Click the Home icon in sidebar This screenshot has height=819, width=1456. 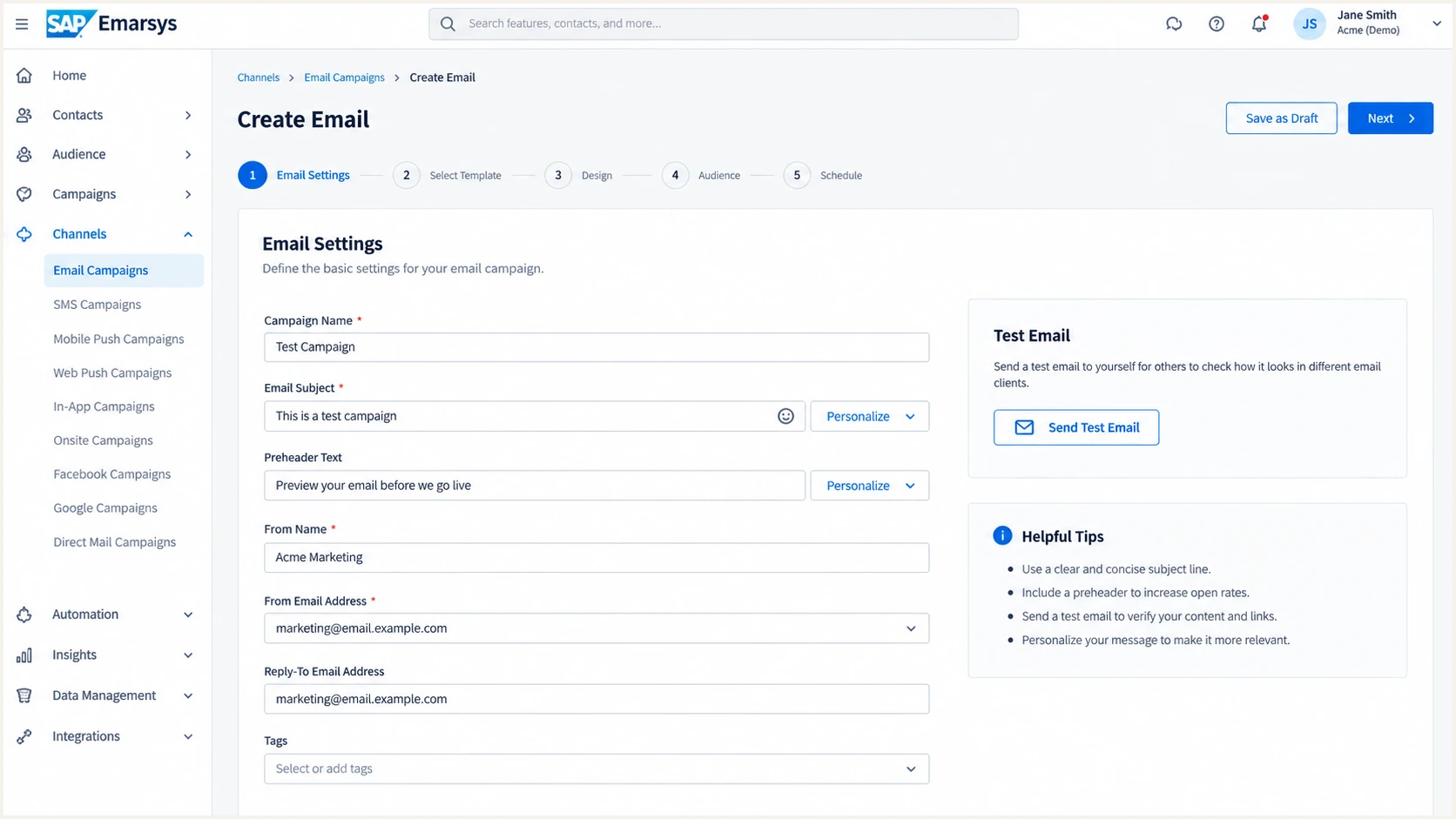24,76
